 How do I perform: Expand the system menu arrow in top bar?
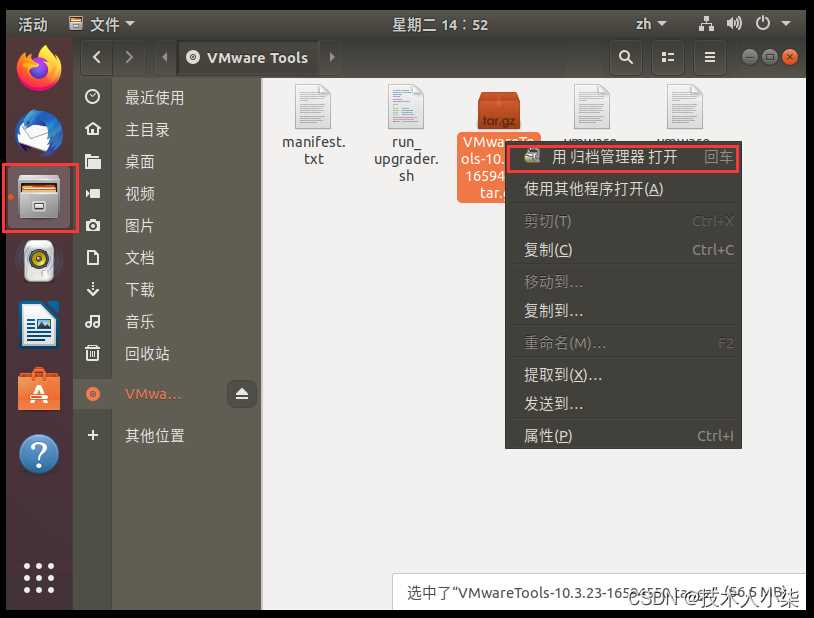click(786, 24)
